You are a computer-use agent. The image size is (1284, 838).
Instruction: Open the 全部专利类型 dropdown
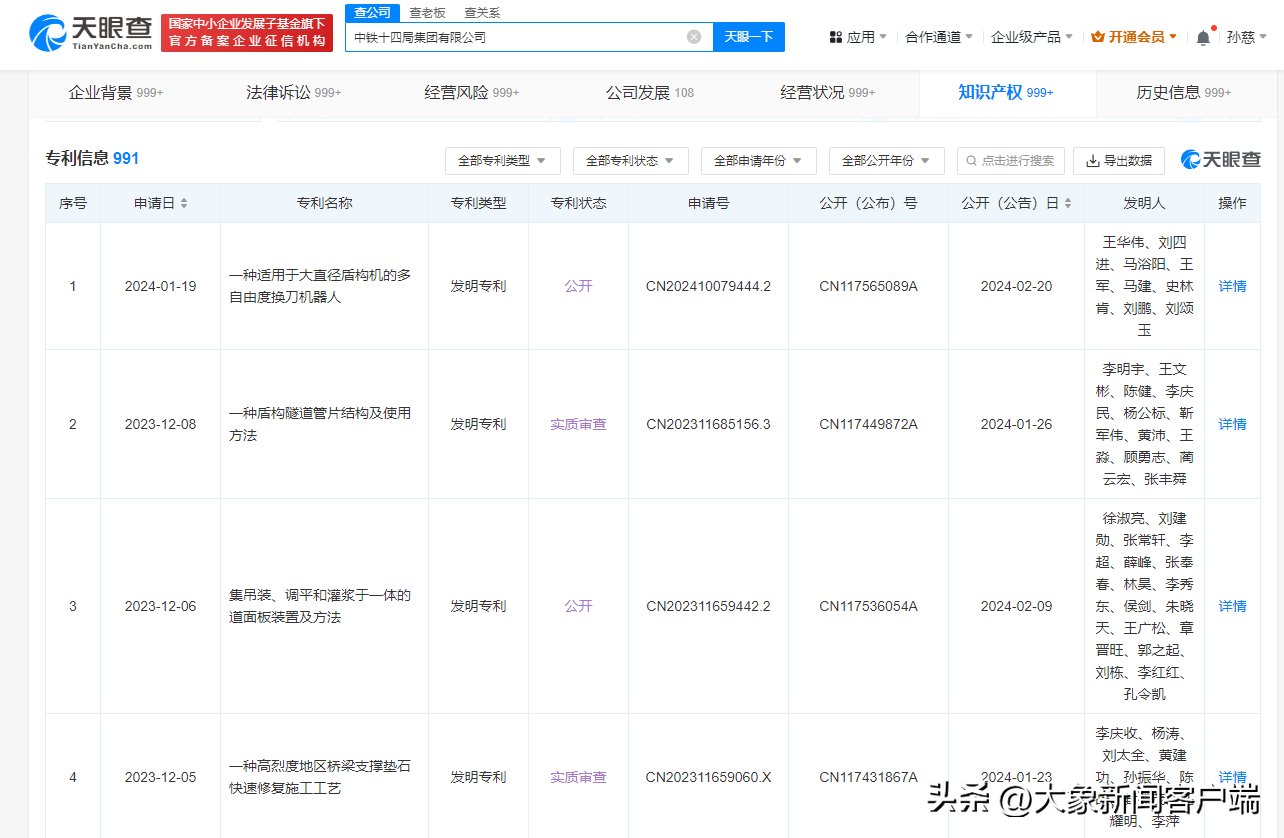coord(502,160)
